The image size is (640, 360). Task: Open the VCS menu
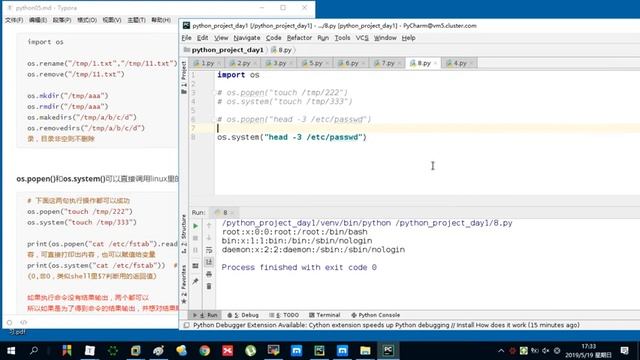point(362,38)
